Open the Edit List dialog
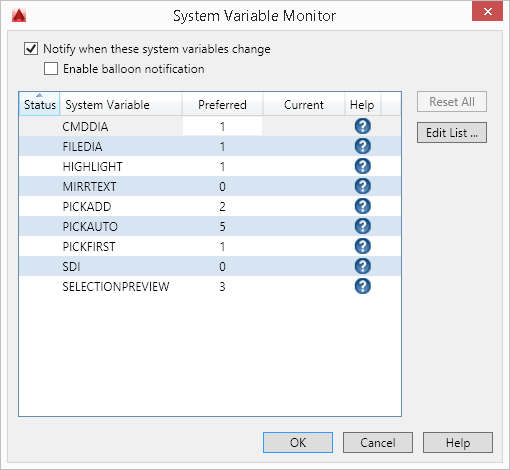Image resolution: width=510 pixels, height=470 pixels. click(452, 133)
